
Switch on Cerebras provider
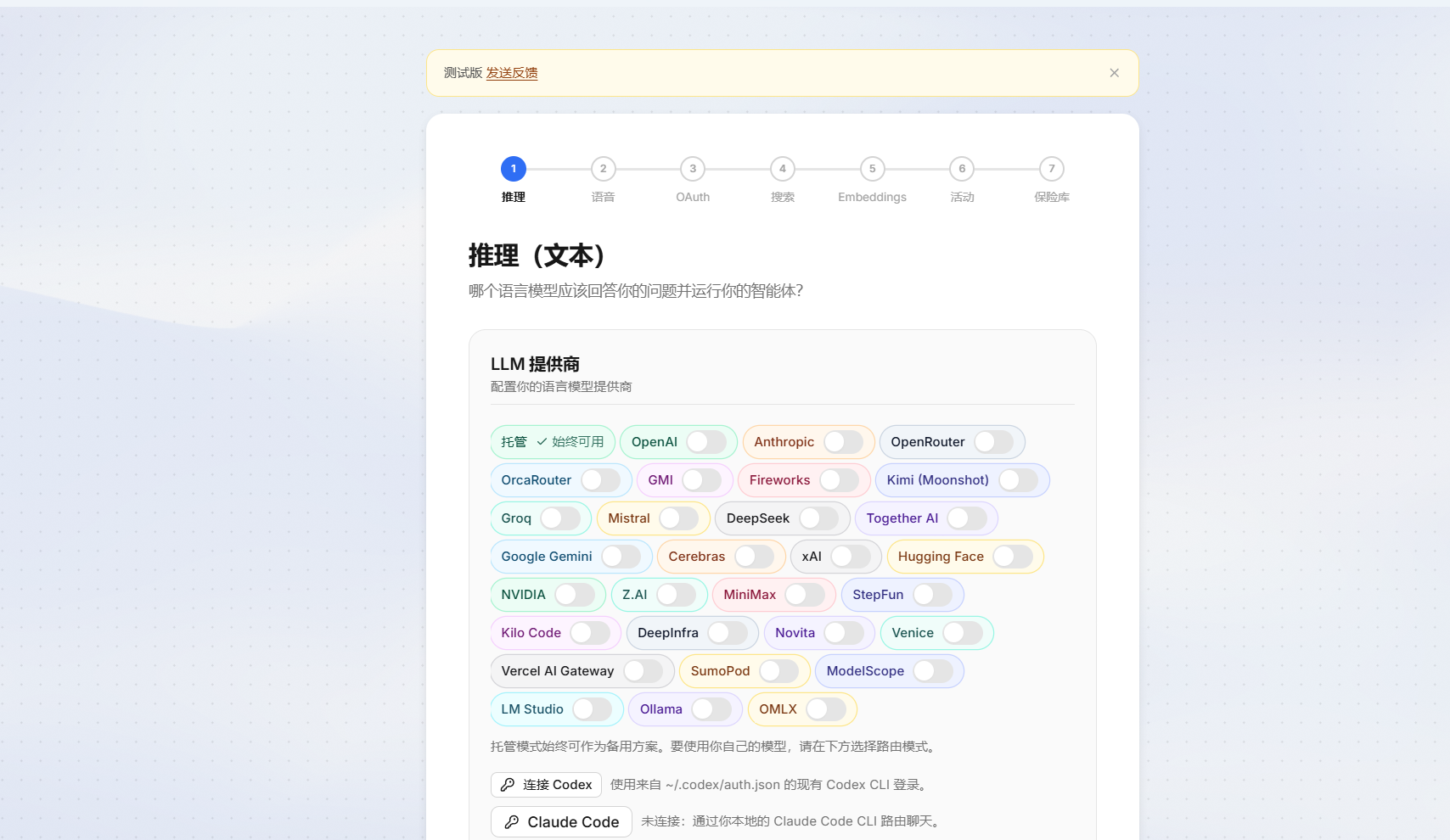coord(755,557)
